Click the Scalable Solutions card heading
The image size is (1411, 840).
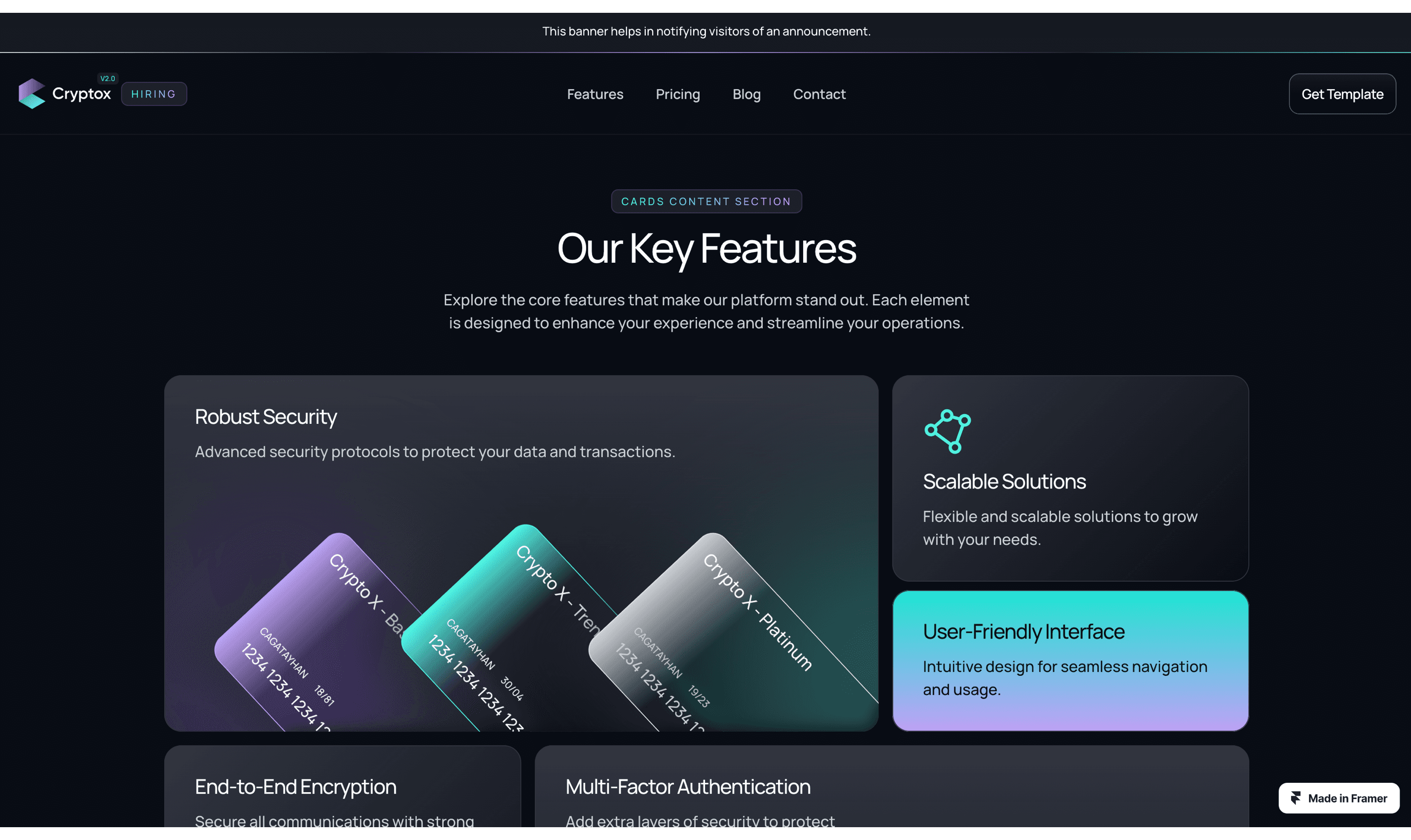coord(1004,481)
